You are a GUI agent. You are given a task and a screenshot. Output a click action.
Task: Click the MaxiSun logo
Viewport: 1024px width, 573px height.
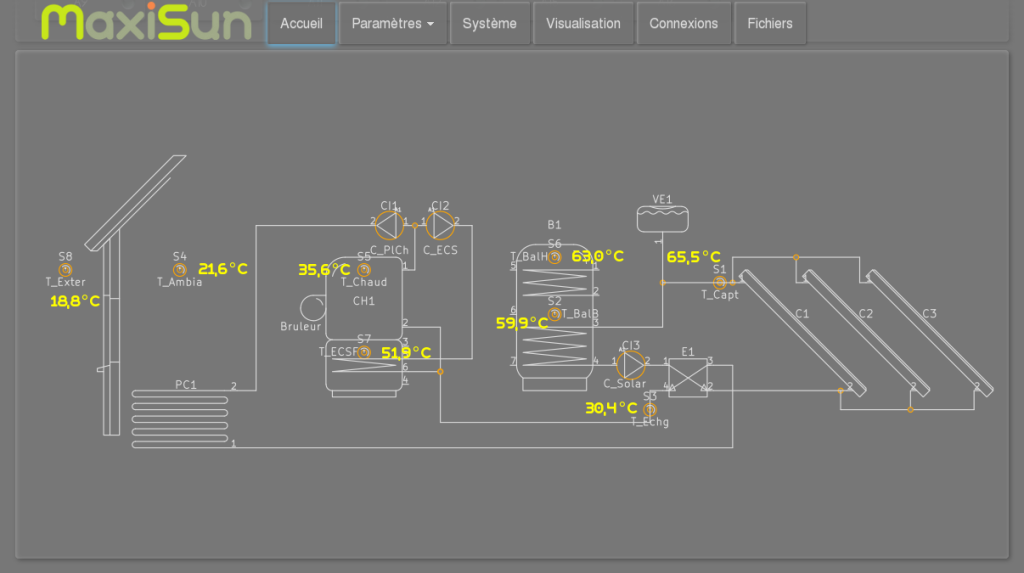point(146,23)
